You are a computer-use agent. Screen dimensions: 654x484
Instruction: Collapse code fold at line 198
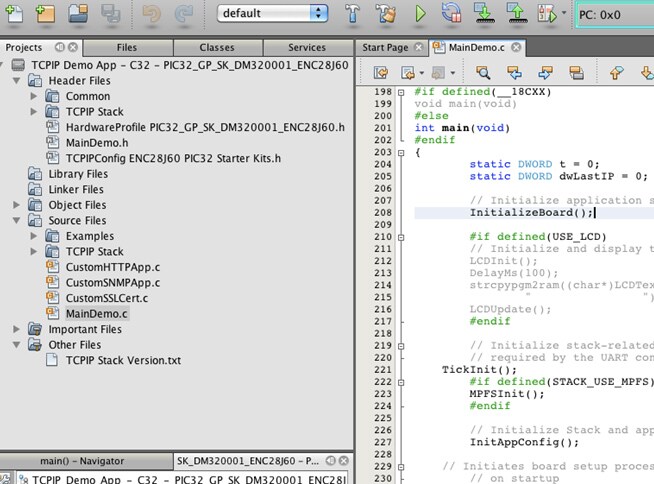click(x=401, y=92)
